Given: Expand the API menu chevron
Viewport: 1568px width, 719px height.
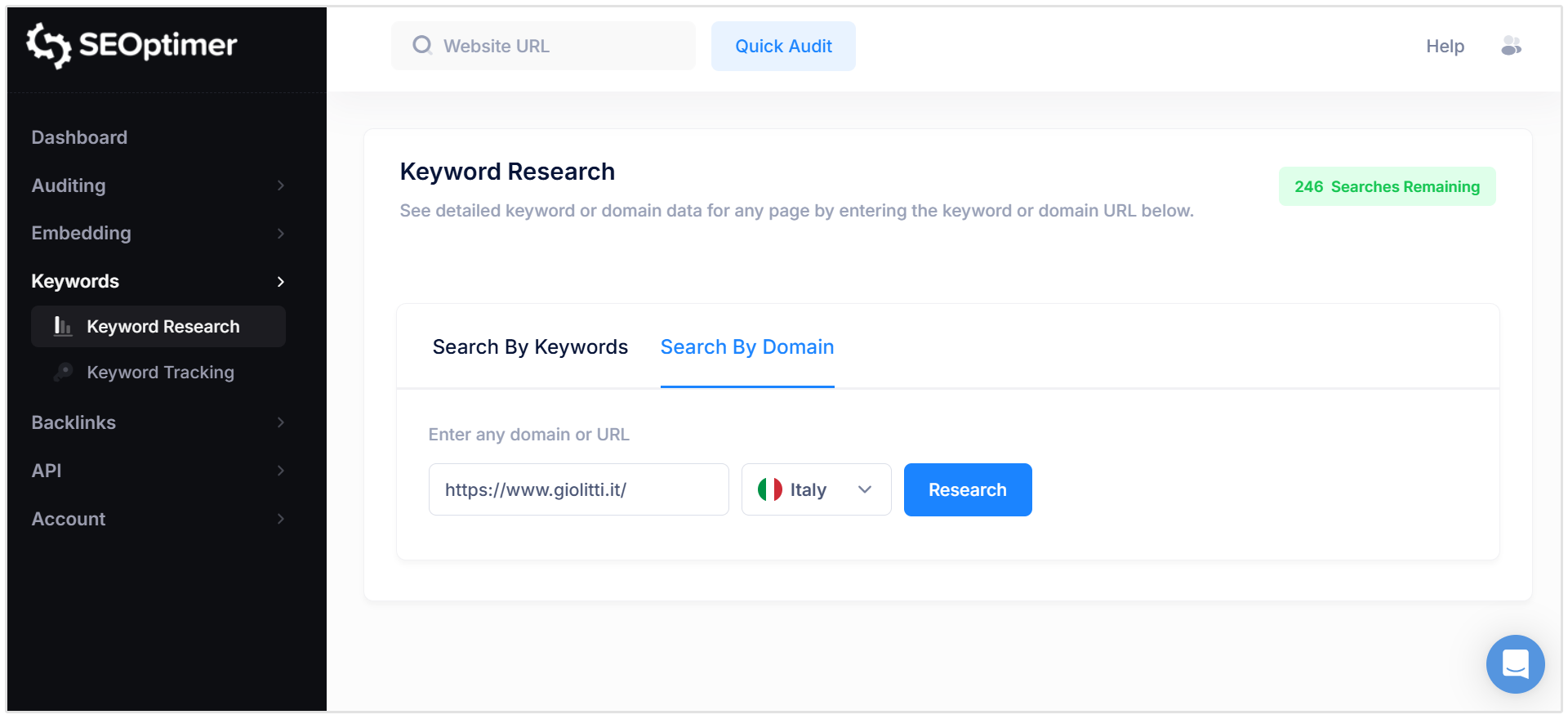Looking at the screenshot, I should pos(281,471).
